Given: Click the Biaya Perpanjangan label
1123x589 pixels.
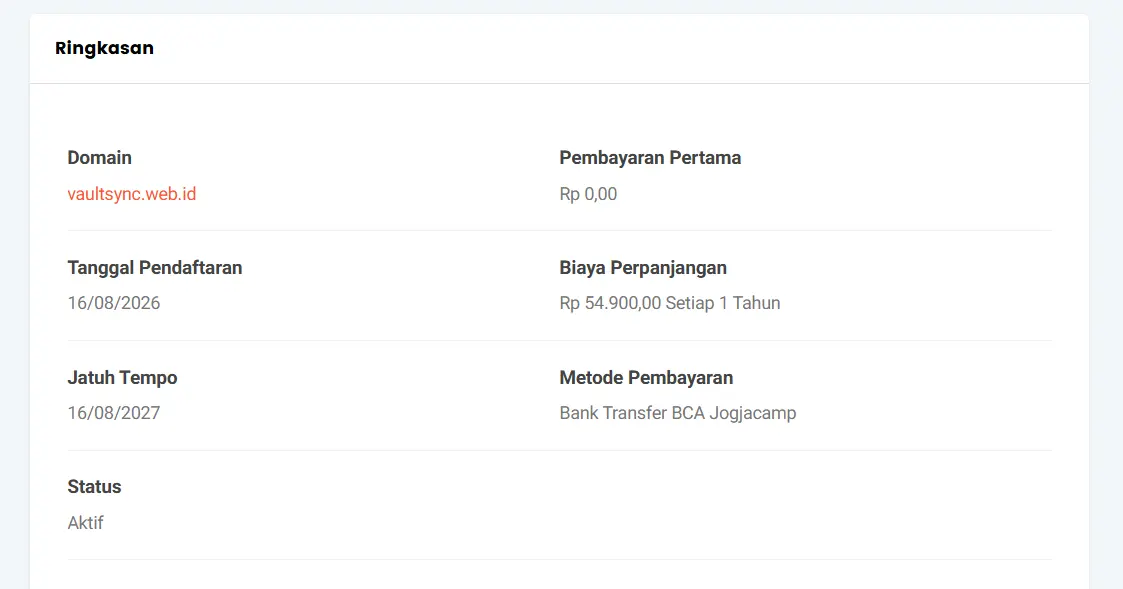Looking at the screenshot, I should pyautogui.click(x=643, y=268).
